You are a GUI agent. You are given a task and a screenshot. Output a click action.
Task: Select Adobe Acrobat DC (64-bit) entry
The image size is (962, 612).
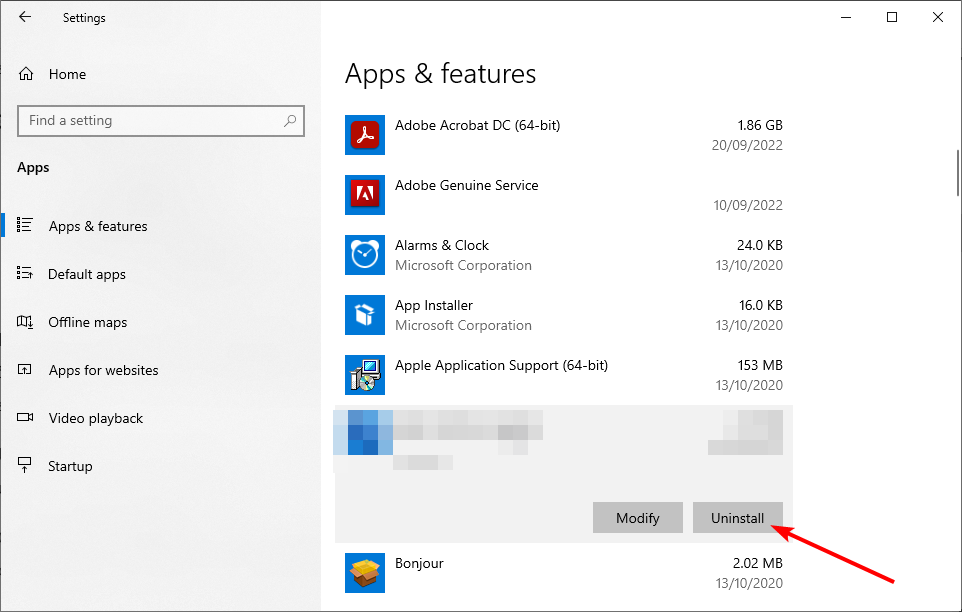477,125
